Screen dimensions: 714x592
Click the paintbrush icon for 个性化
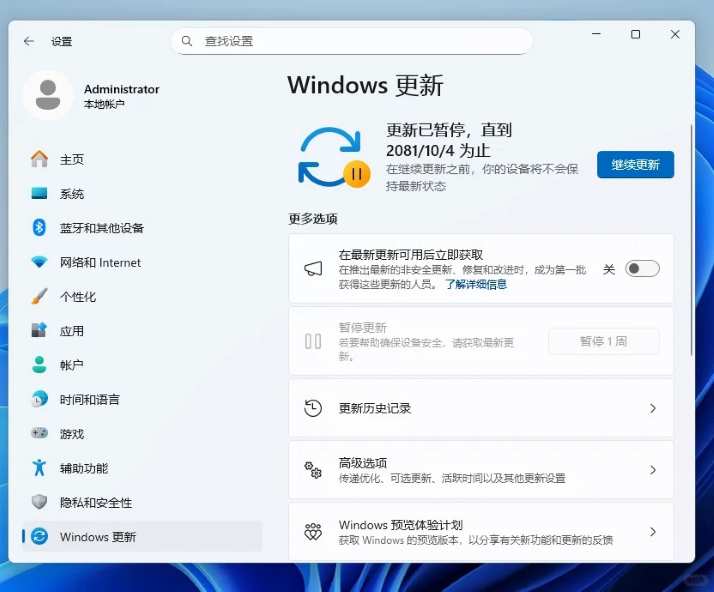click(39, 296)
